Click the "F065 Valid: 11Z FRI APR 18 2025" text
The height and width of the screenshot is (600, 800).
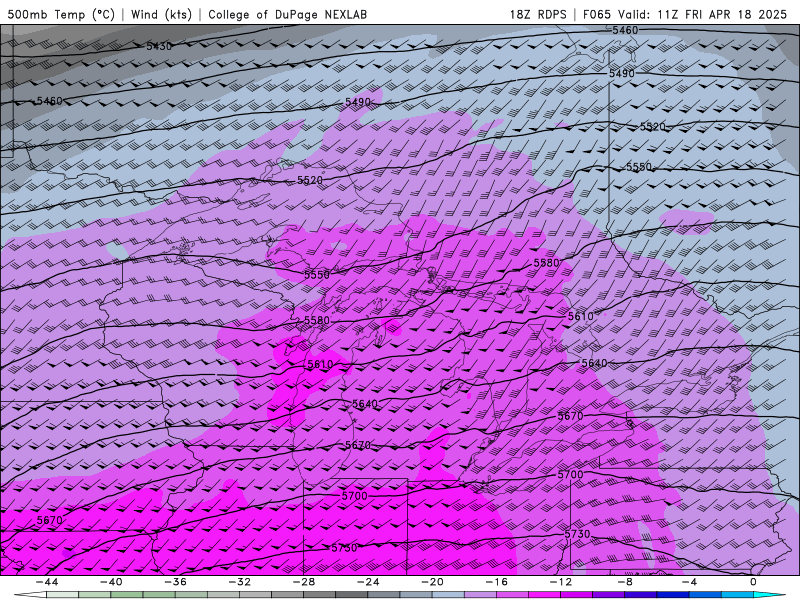pos(685,14)
